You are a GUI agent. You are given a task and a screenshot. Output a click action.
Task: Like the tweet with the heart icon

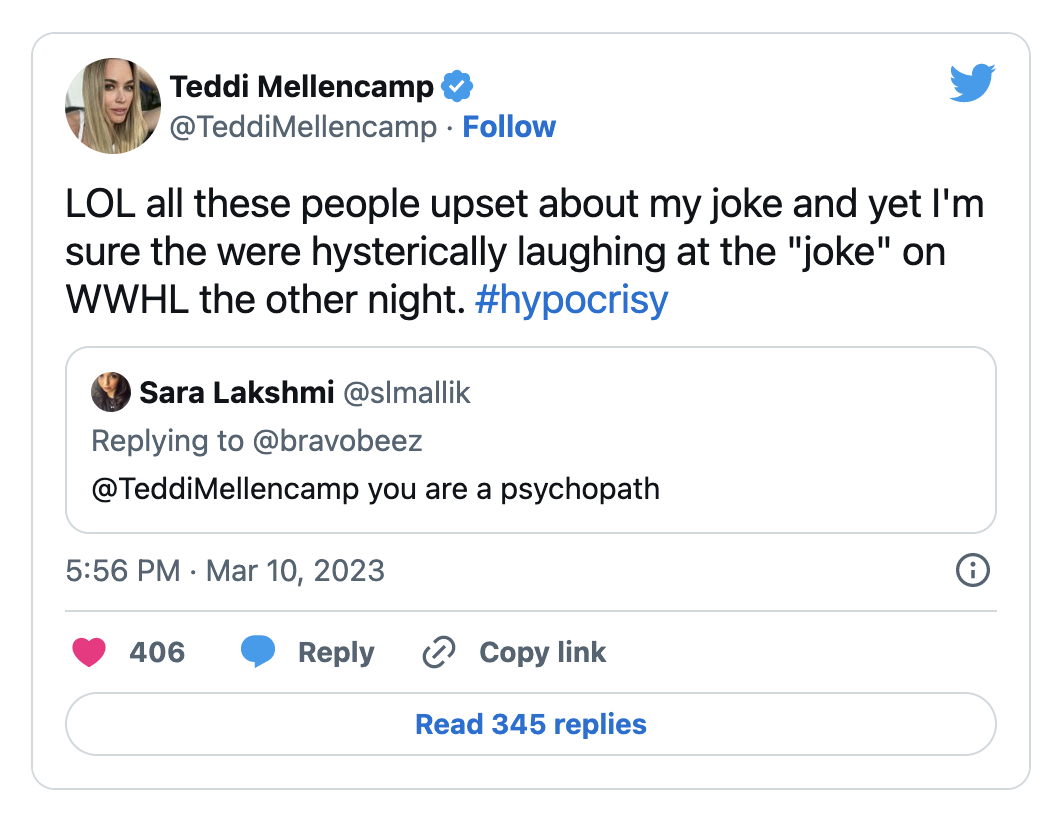point(89,652)
